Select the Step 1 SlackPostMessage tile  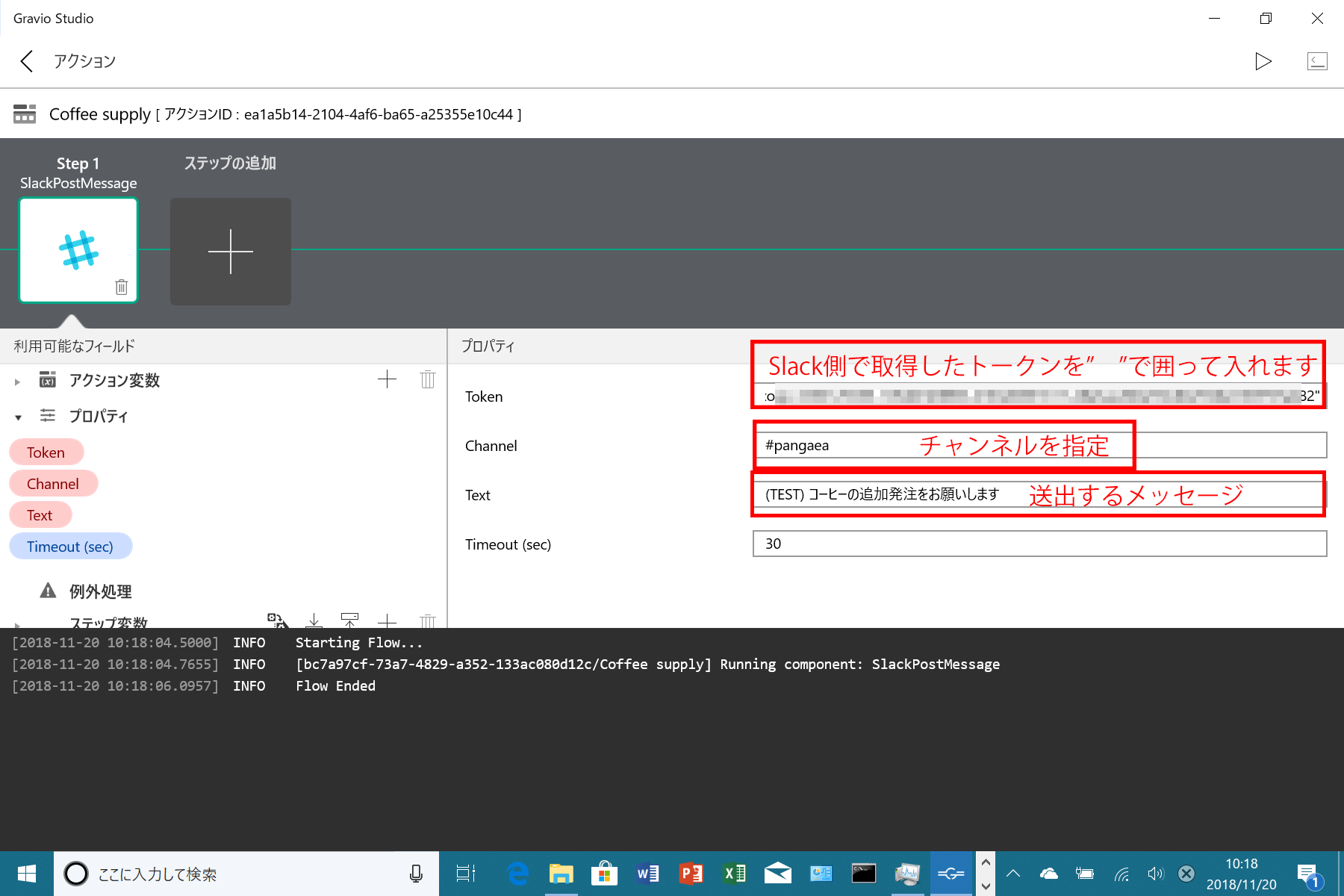[x=78, y=250]
